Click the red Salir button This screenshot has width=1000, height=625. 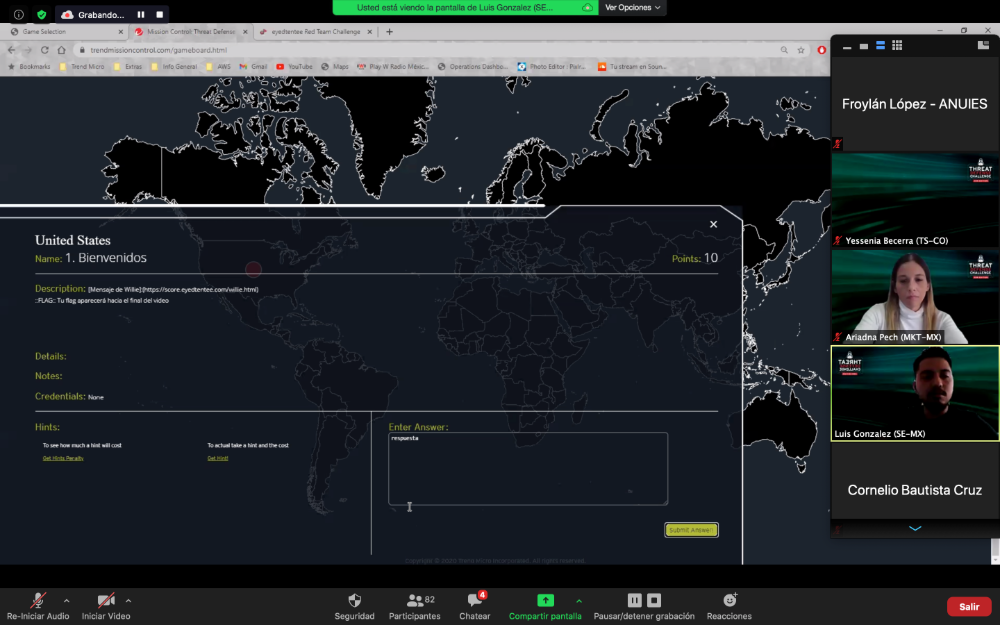(969, 606)
